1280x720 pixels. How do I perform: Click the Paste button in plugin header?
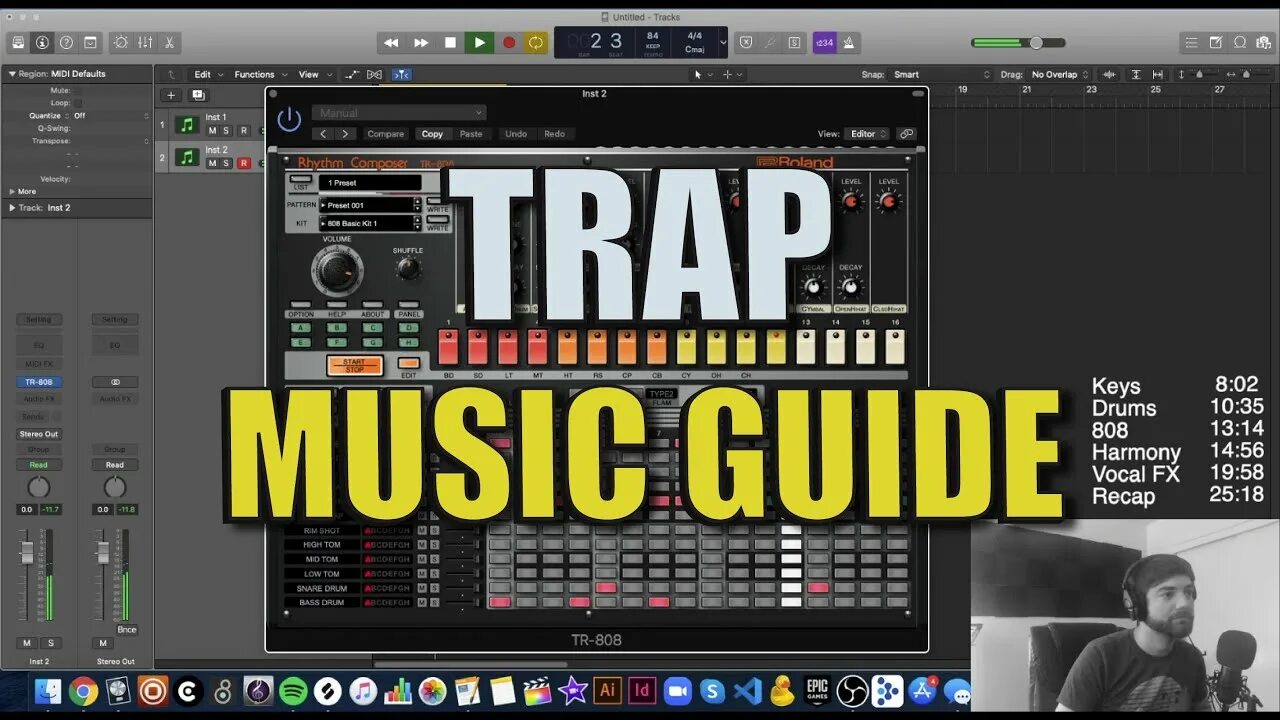471,134
